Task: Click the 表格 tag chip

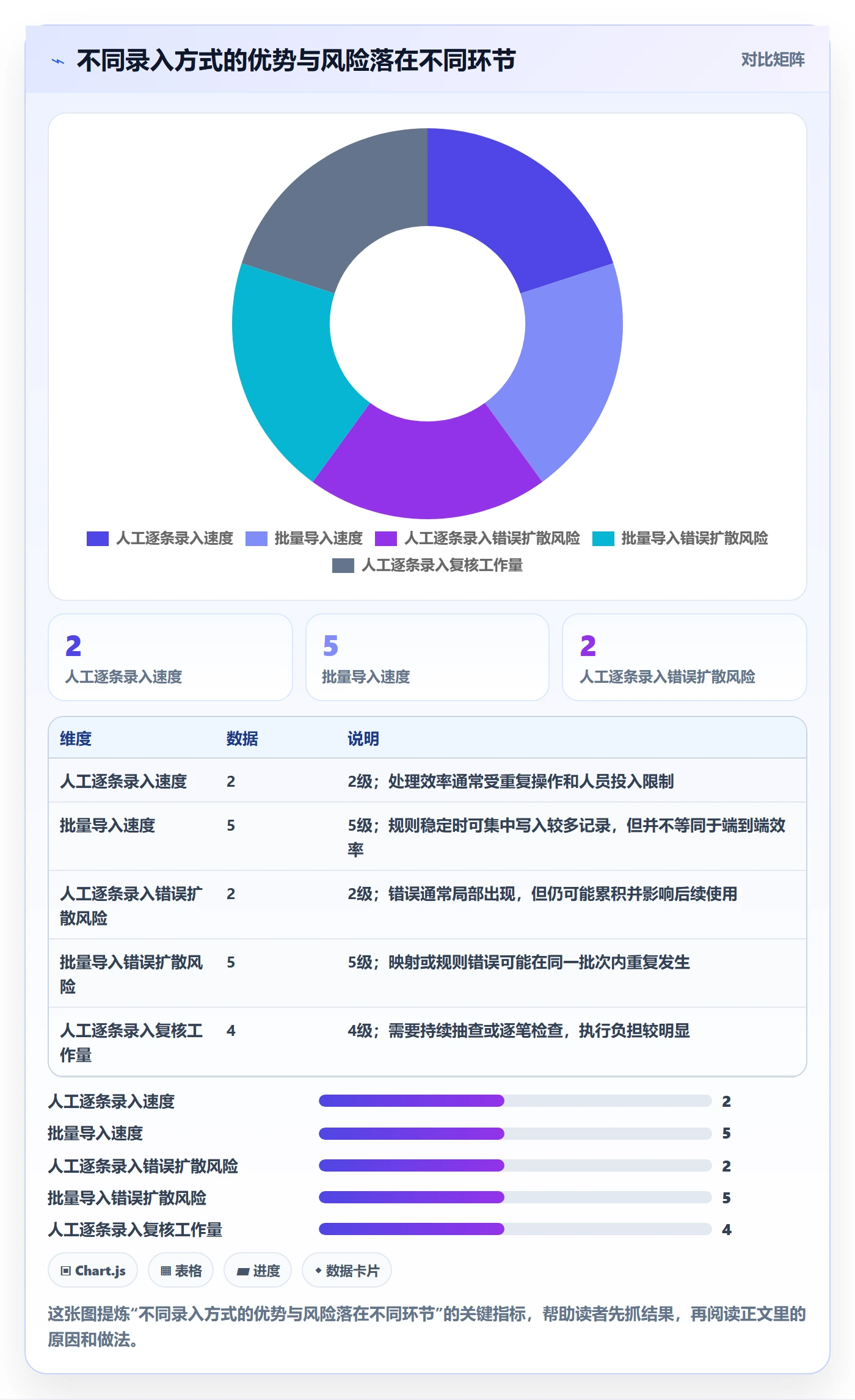Action: point(181,1271)
